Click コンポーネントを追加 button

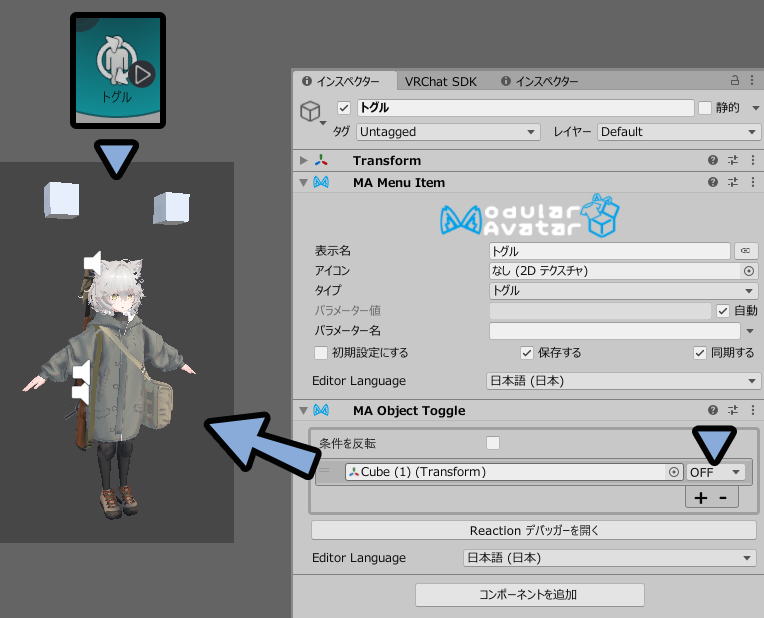530,595
